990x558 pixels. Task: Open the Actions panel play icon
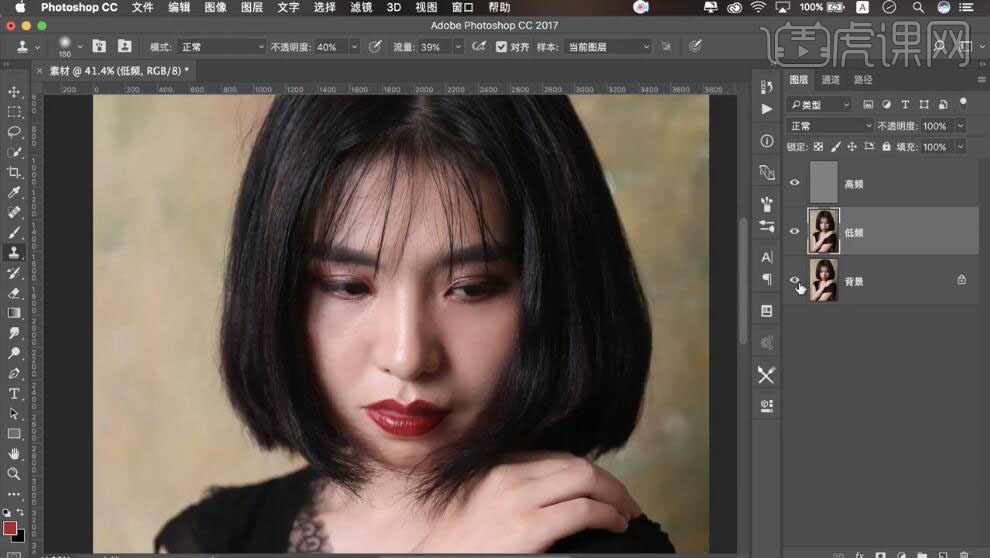[x=767, y=109]
